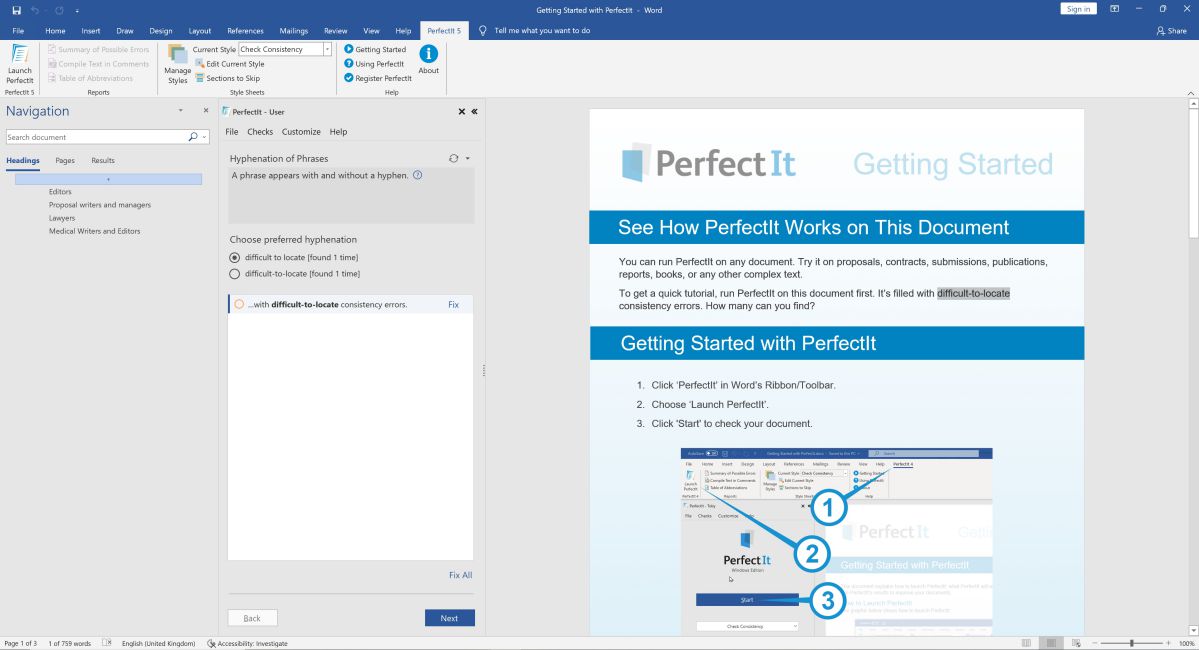Open the Current Style dropdown
The height and width of the screenshot is (650, 1199).
point(327,49)
